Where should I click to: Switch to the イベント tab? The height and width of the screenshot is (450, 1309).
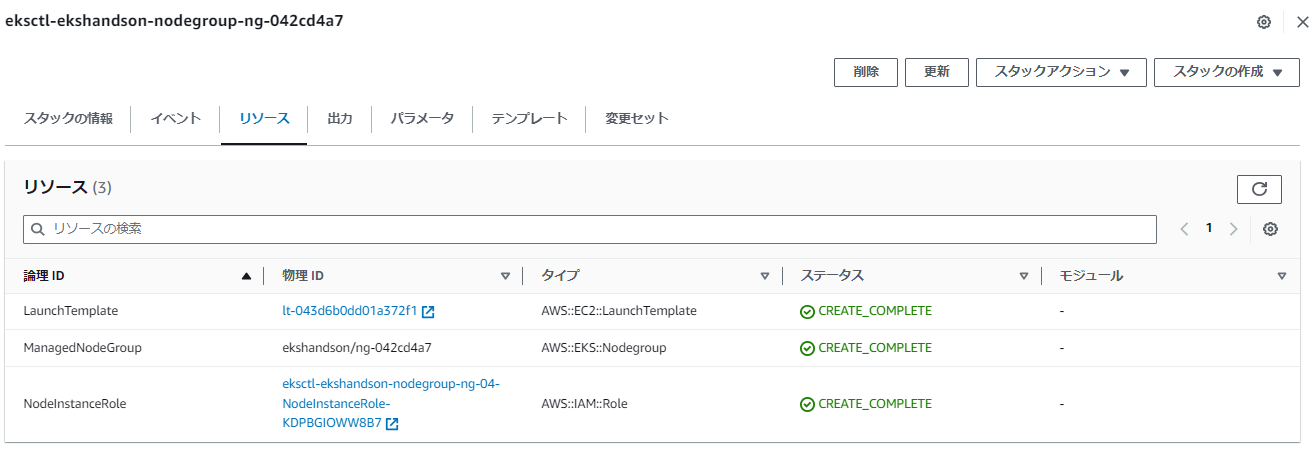(175, 118)
